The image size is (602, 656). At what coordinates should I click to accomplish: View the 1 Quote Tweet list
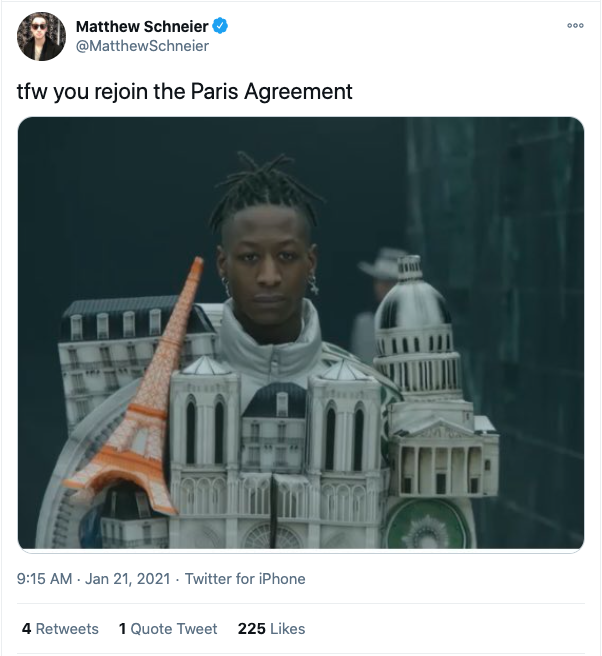click(168, 628)
